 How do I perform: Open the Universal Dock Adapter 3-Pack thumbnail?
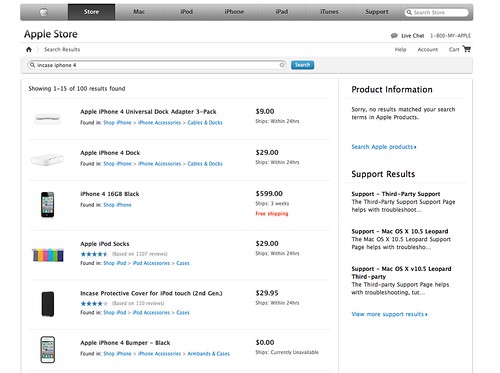tap(48, 118)
